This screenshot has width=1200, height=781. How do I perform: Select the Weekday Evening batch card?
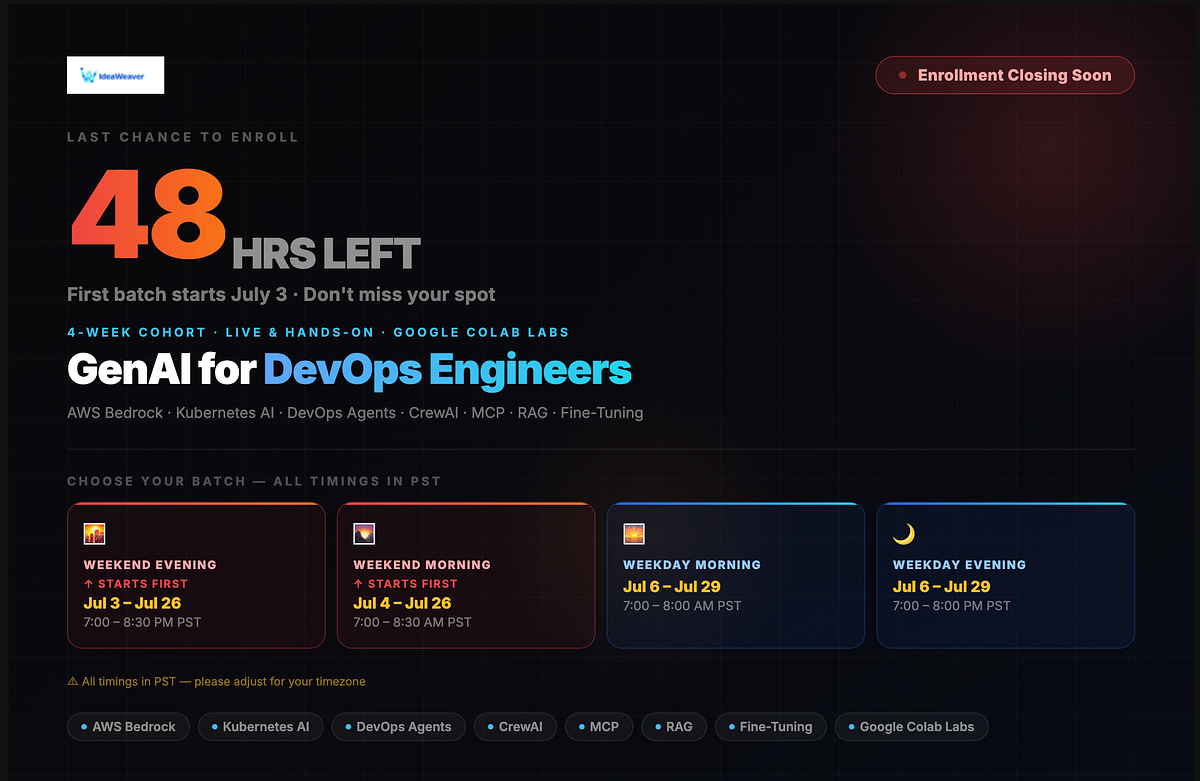(x=1006, y=575)
